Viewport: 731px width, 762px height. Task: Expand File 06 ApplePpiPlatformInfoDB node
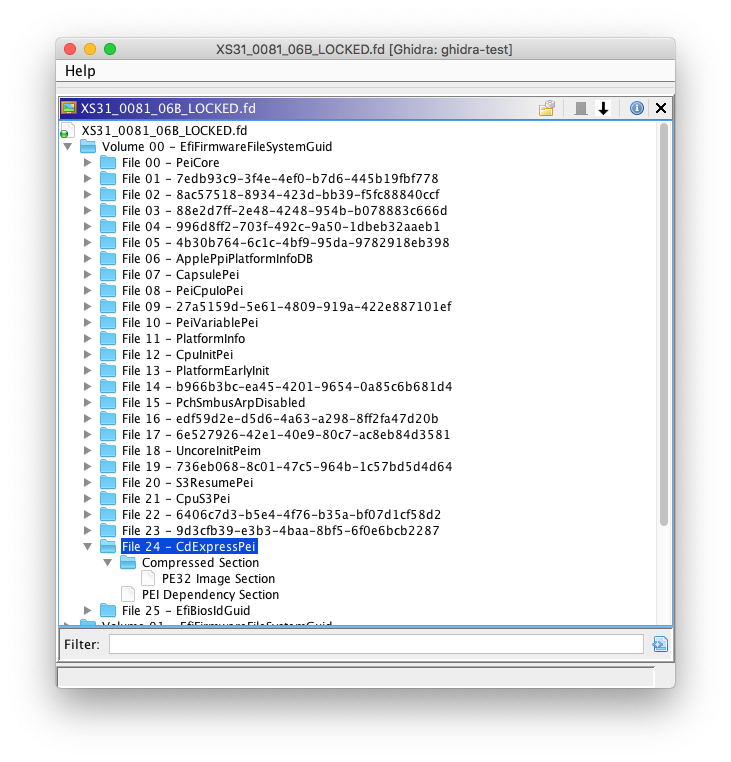[87, 259]
